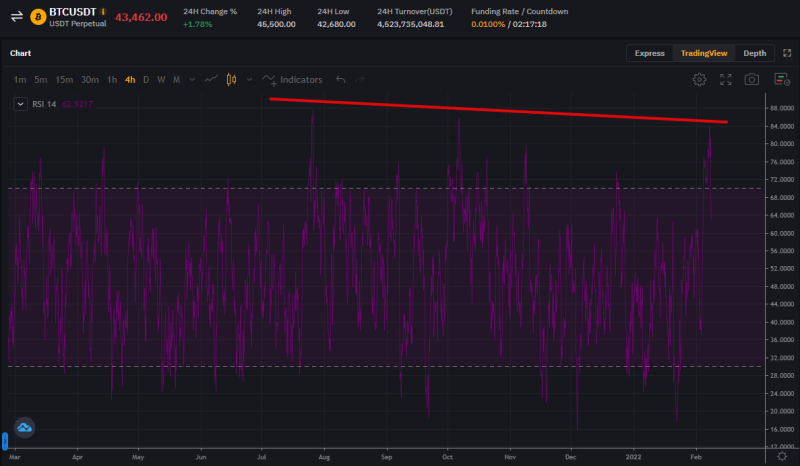Open order panel display settings icon

point(782,79)
